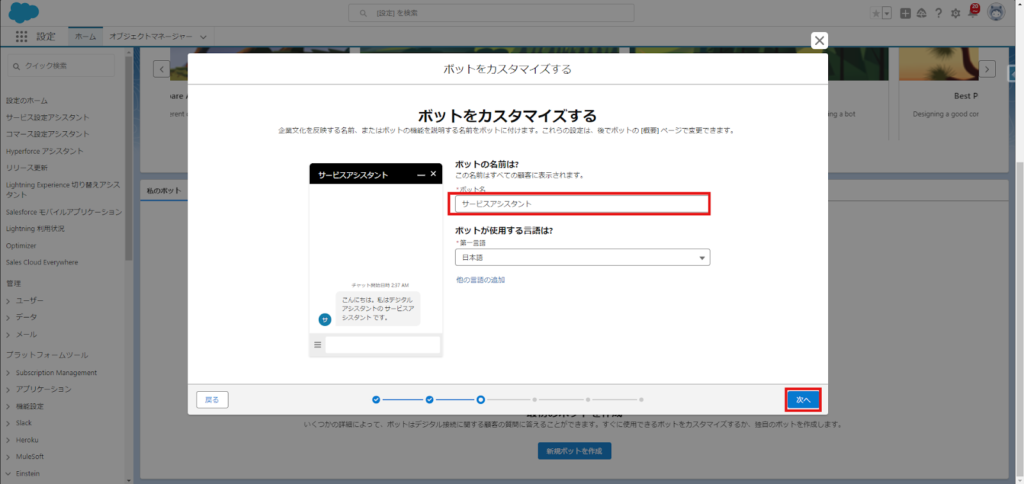Viewport: 1024px width, 484px height.
Task: Click the user avatar profile icon
Action: coord(996,12)
